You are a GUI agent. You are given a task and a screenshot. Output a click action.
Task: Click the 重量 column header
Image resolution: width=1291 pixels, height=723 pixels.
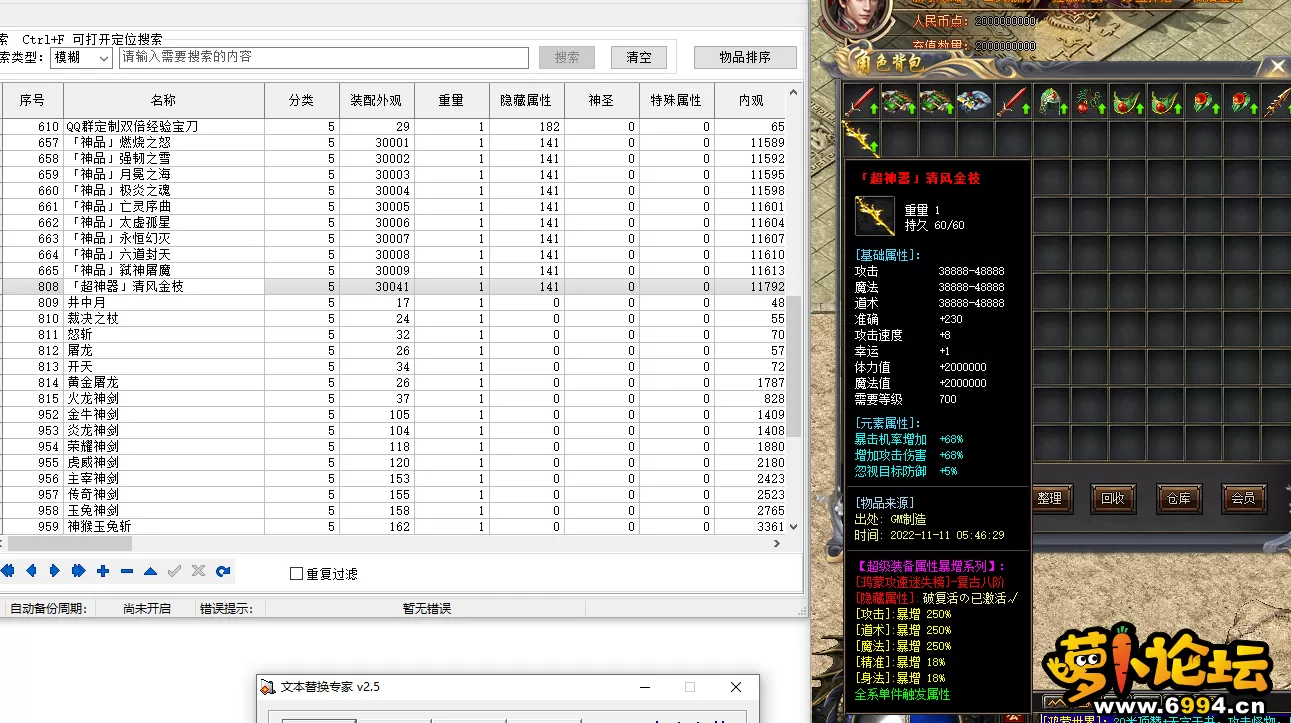point(452,101)
